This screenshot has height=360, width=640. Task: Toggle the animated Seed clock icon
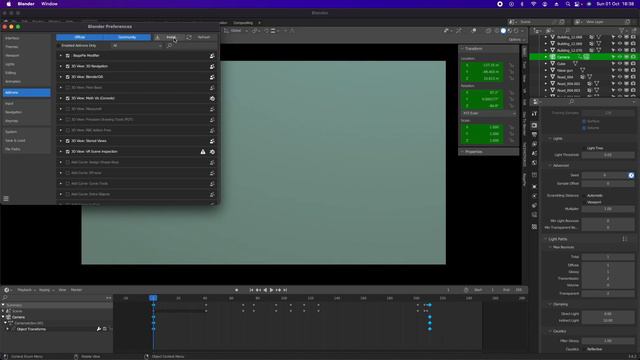[x=631, y=176]
